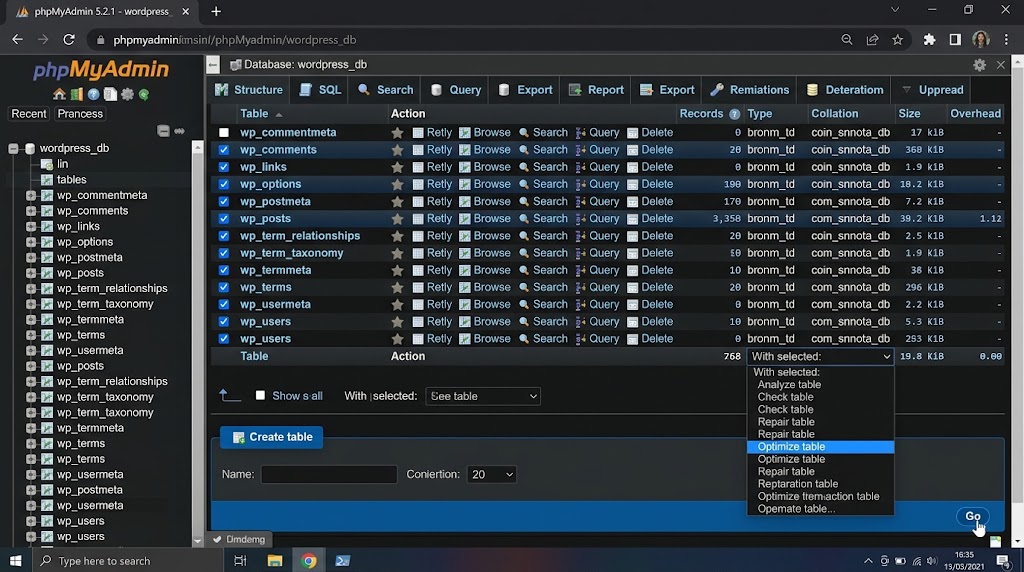Check the wp_commentmeta table checkbox
Viewport: 1024px width, 572px height.
click(x=224, y=133)
